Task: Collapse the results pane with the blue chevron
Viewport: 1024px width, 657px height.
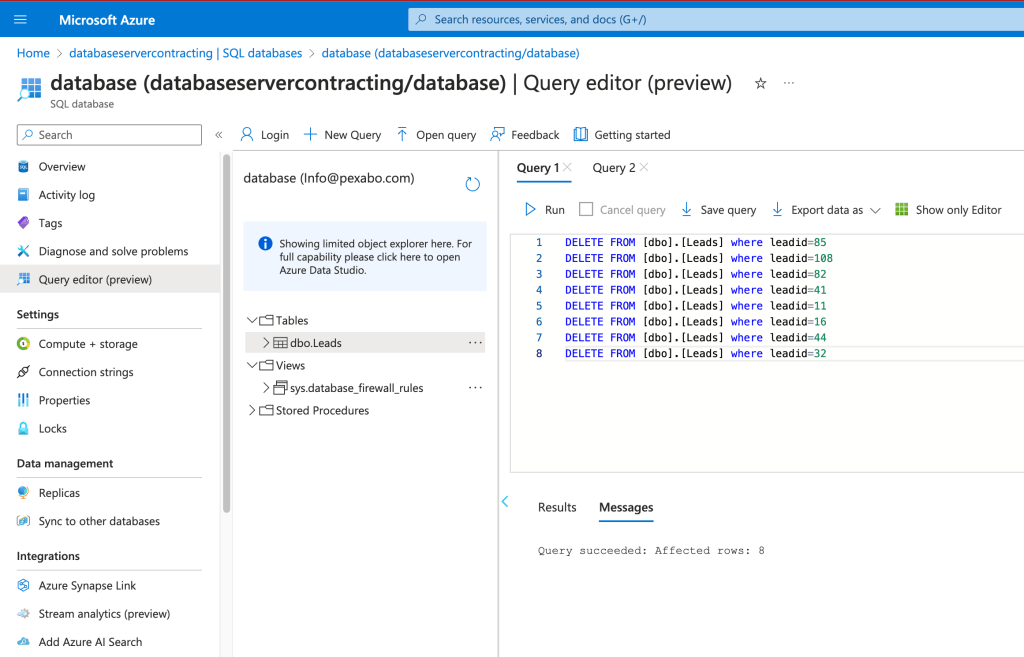Action: [x=505, y=502]
